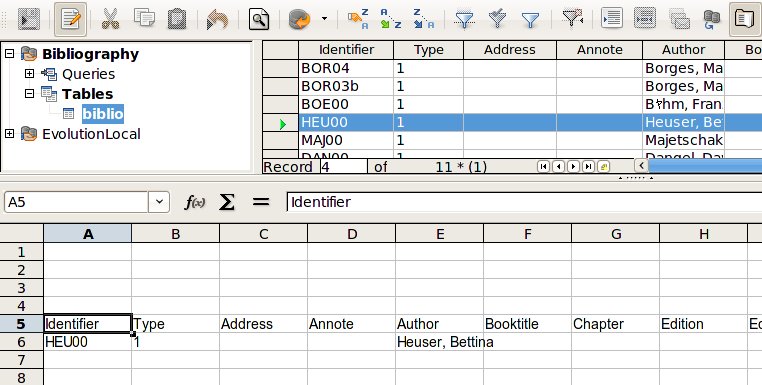Open the Name Box dropdown arrow
The image size is (762, 385).
pos(159,202)
